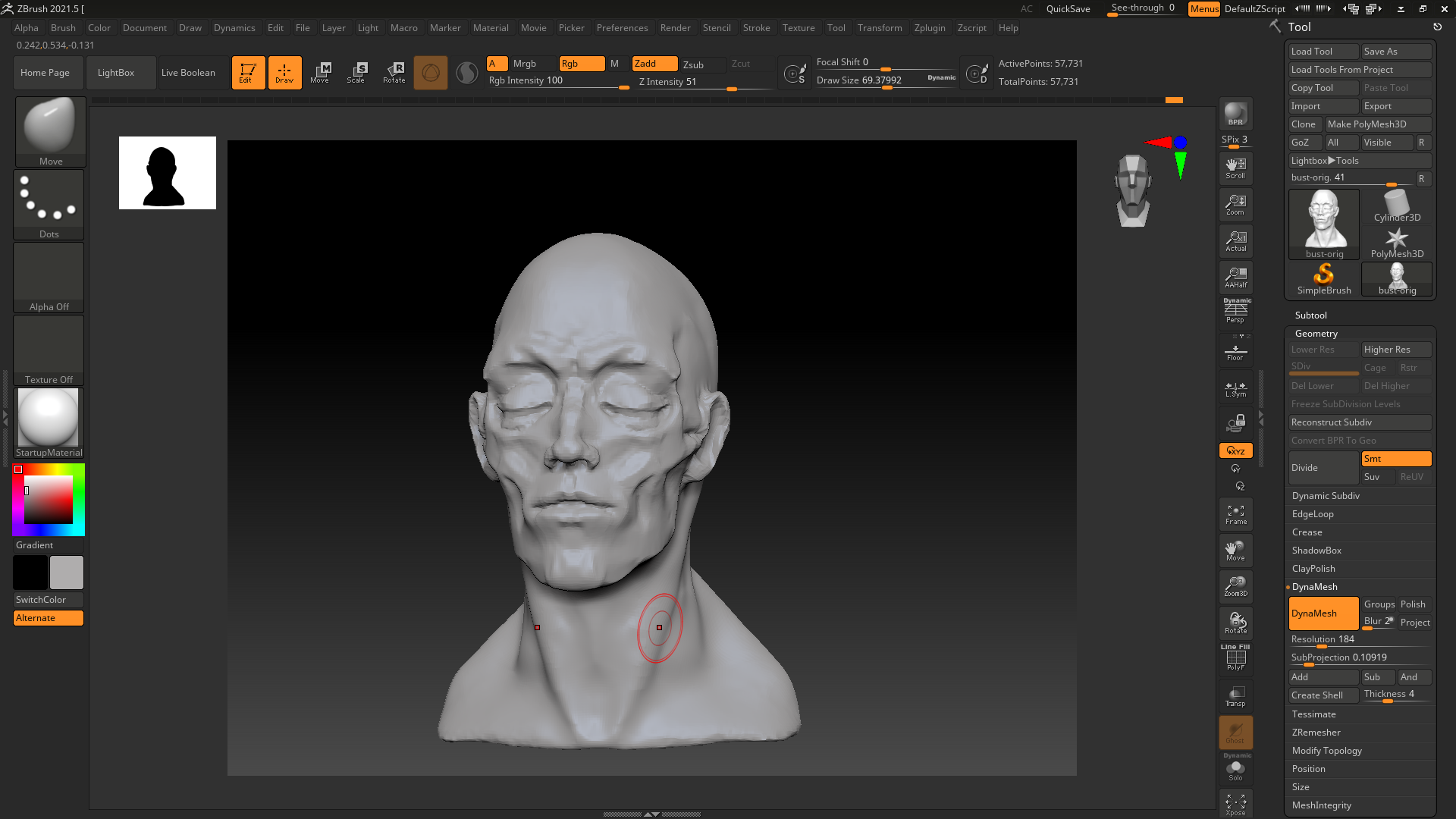Click the Make PolyMesh3D button
The height and width of the screenshot is (819, 1456).
tap(1377, 124)
